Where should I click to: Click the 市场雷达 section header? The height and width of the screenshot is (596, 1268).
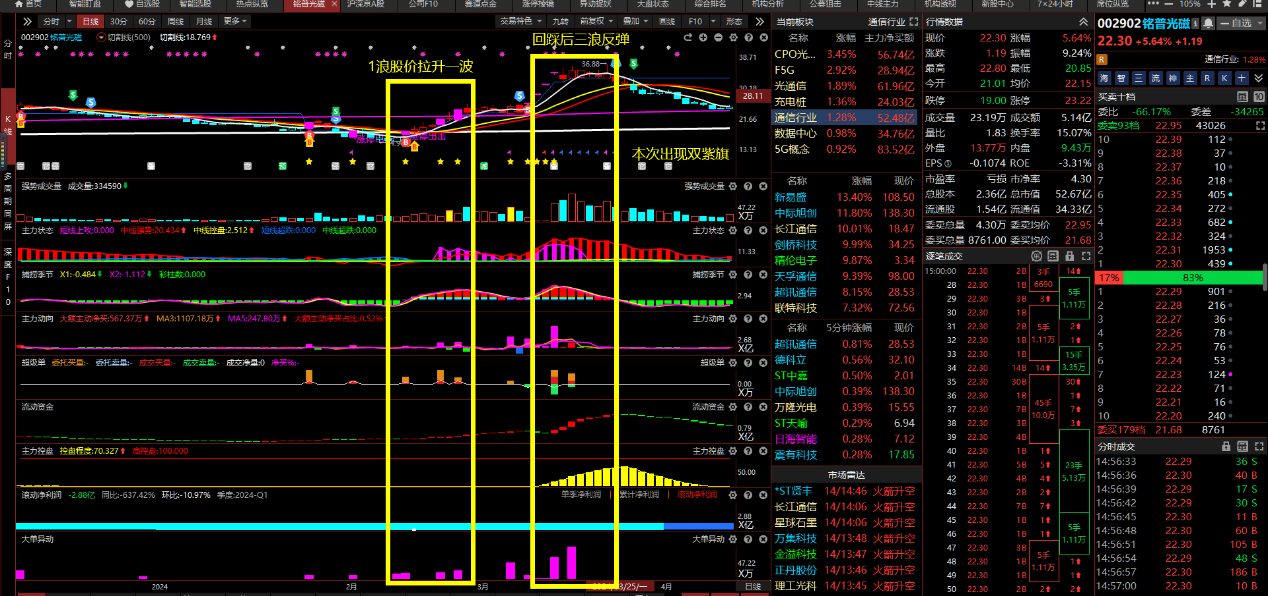[845, 474]
